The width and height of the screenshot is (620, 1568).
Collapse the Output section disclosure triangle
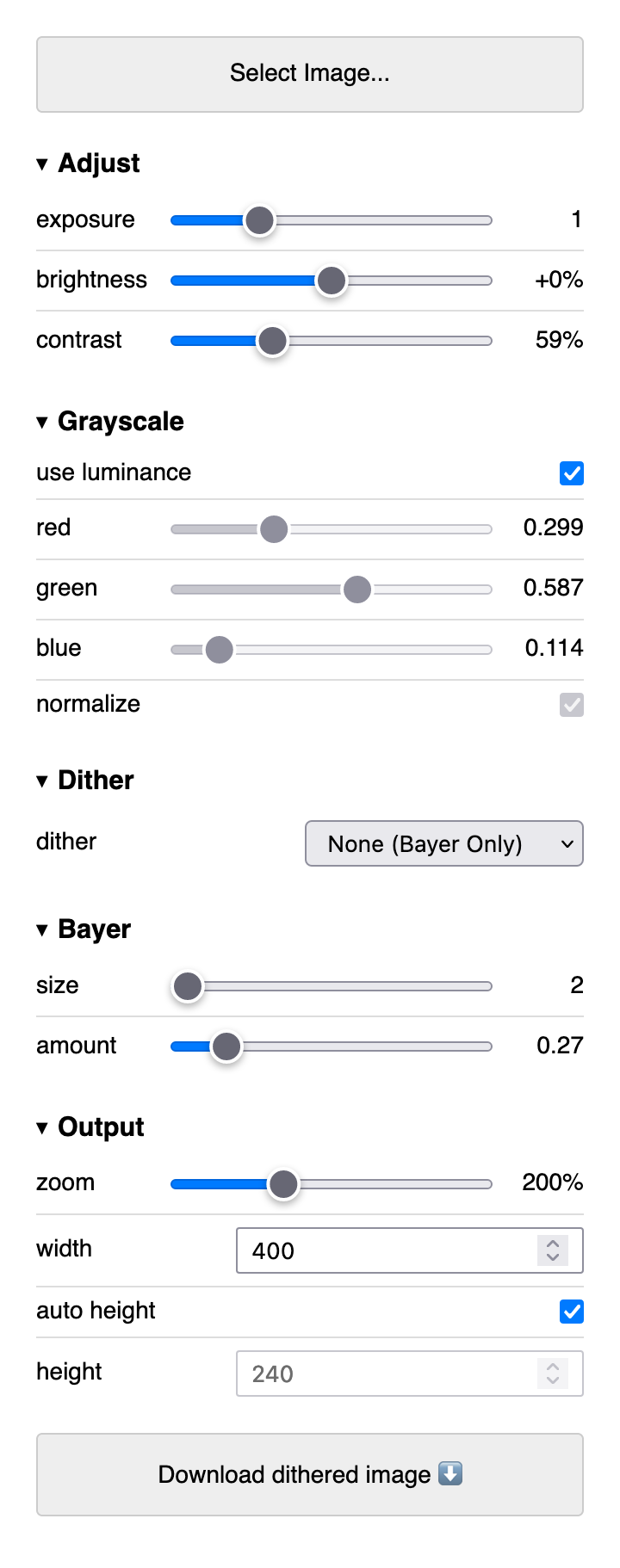coord(42,1128)
